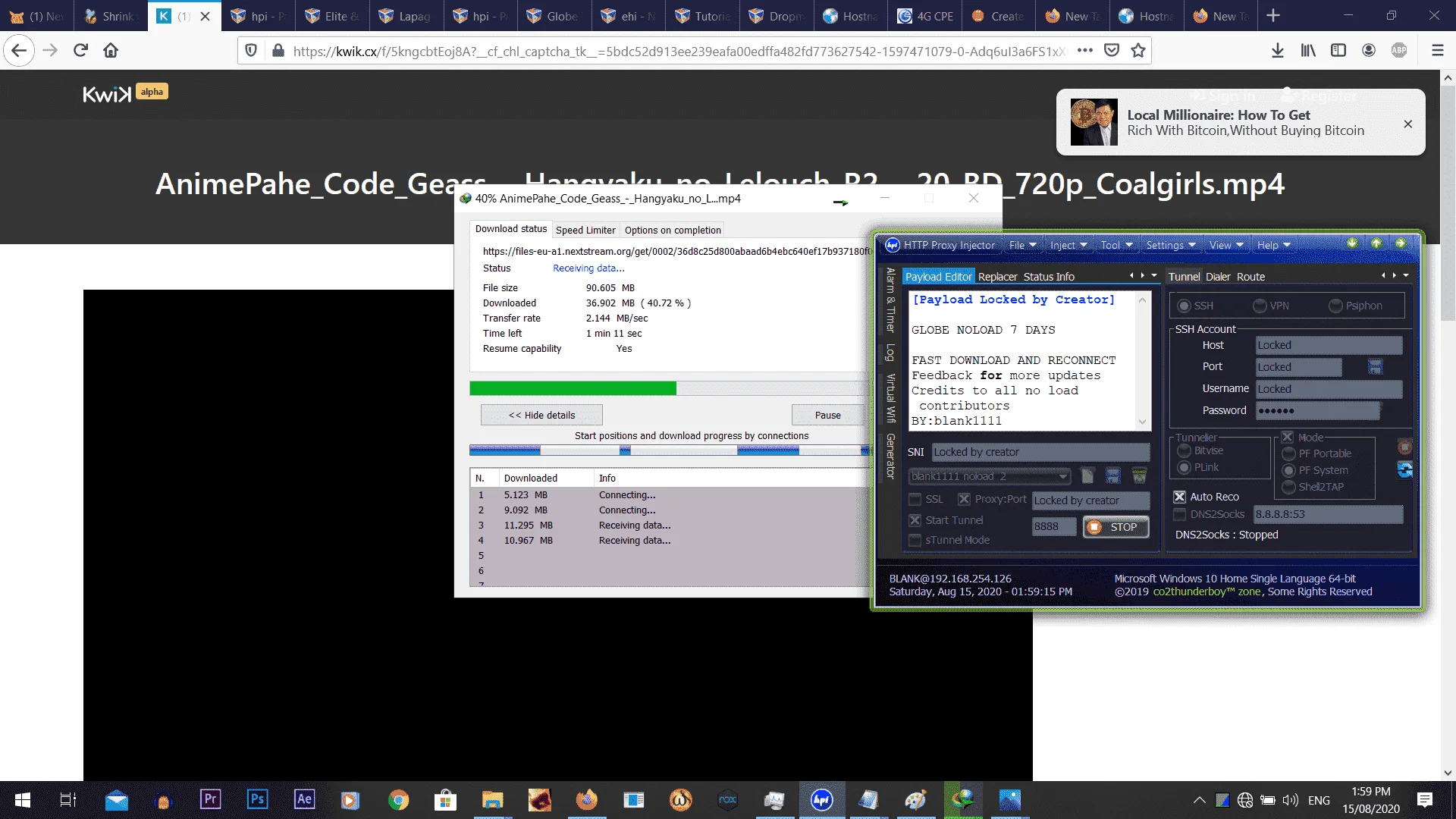The height and width of the screenshot is (819, 1456).
Task: Click the Firefox home icon
Action: click(x=111, y=51)
